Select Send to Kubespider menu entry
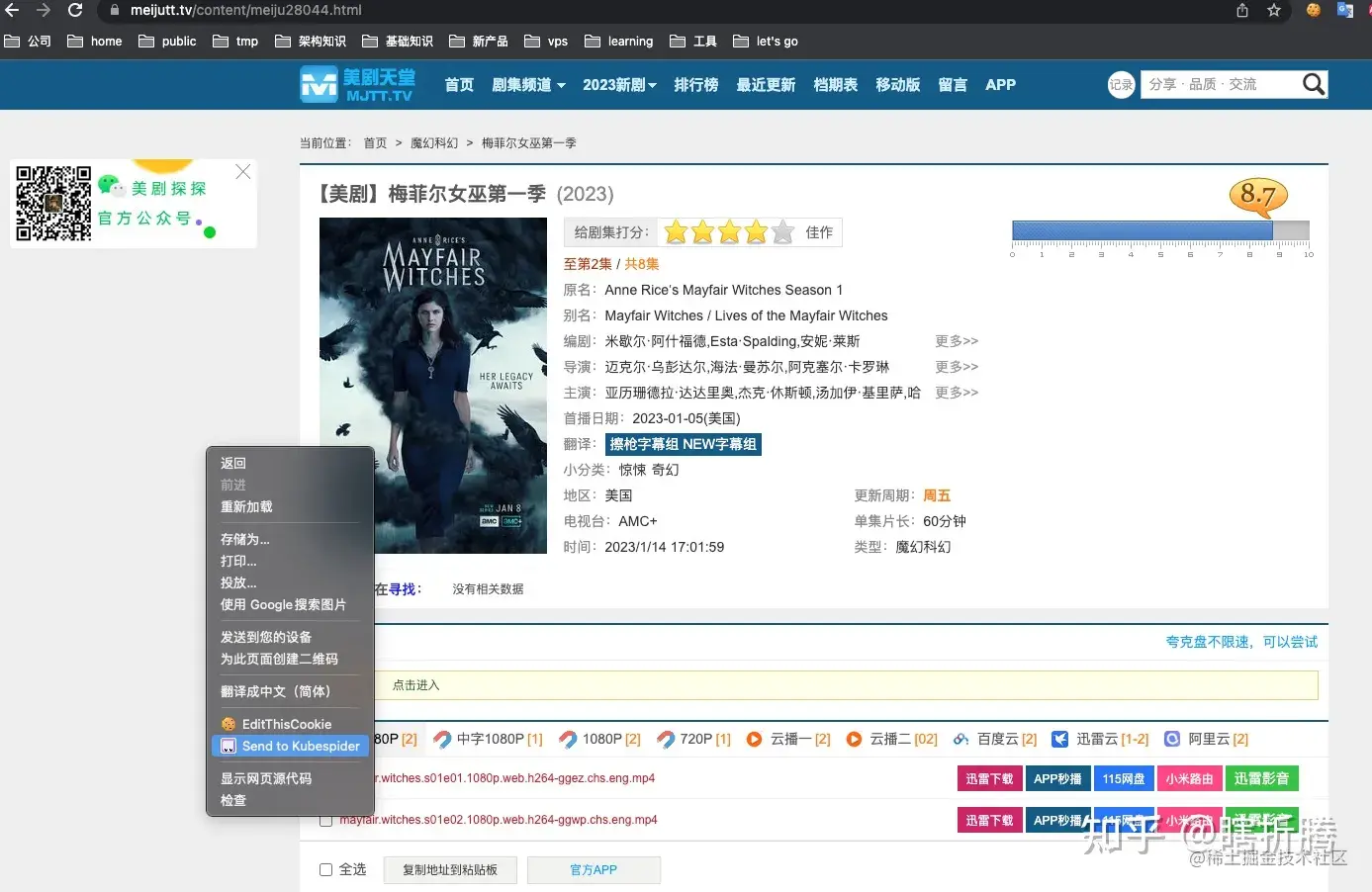This screenshot has width=1372, height=892. click(x=290, y=746)
